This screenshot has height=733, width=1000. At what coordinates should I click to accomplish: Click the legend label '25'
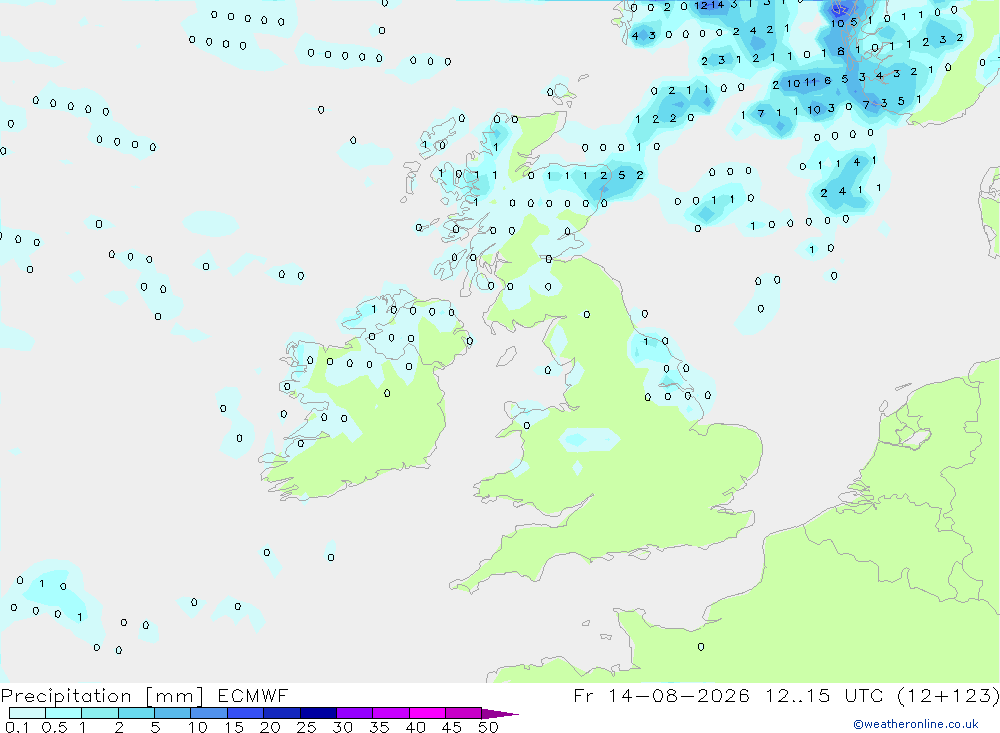pos(306,727)
